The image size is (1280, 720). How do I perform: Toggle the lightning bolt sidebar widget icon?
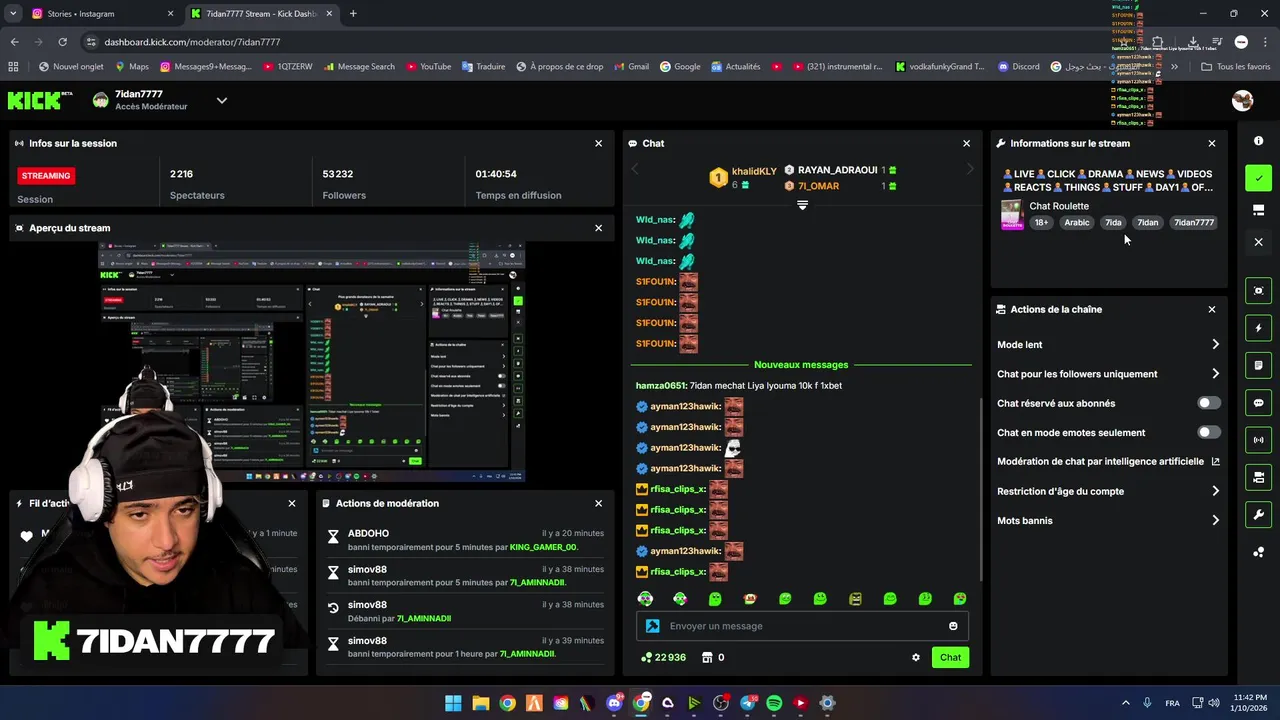[x=1258, y=328]
